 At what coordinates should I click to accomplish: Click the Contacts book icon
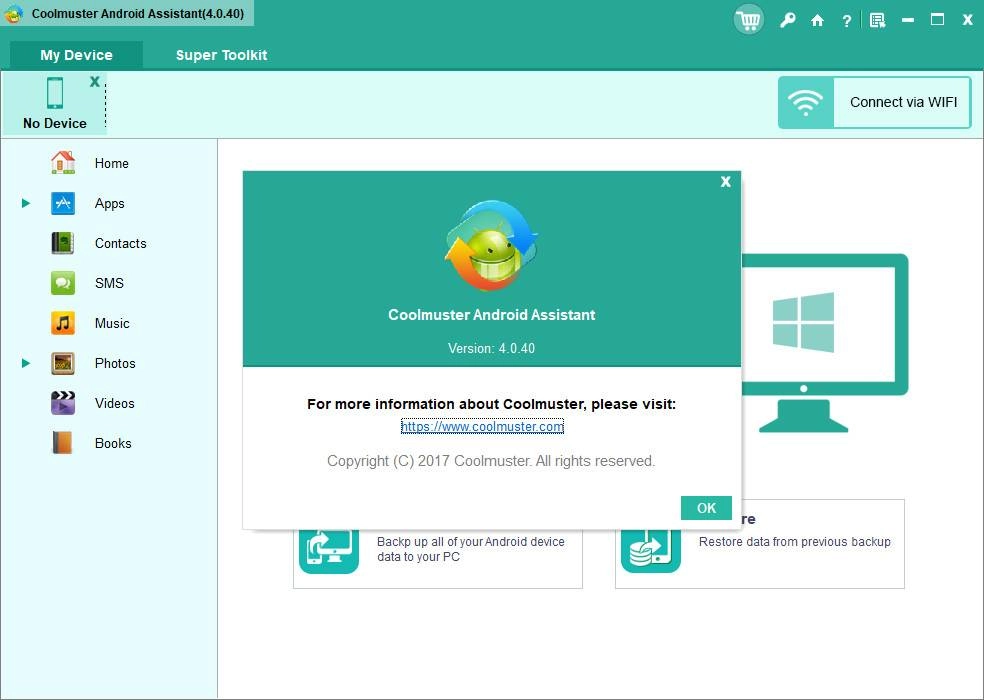pyautogui.click(x=63, y=243)
